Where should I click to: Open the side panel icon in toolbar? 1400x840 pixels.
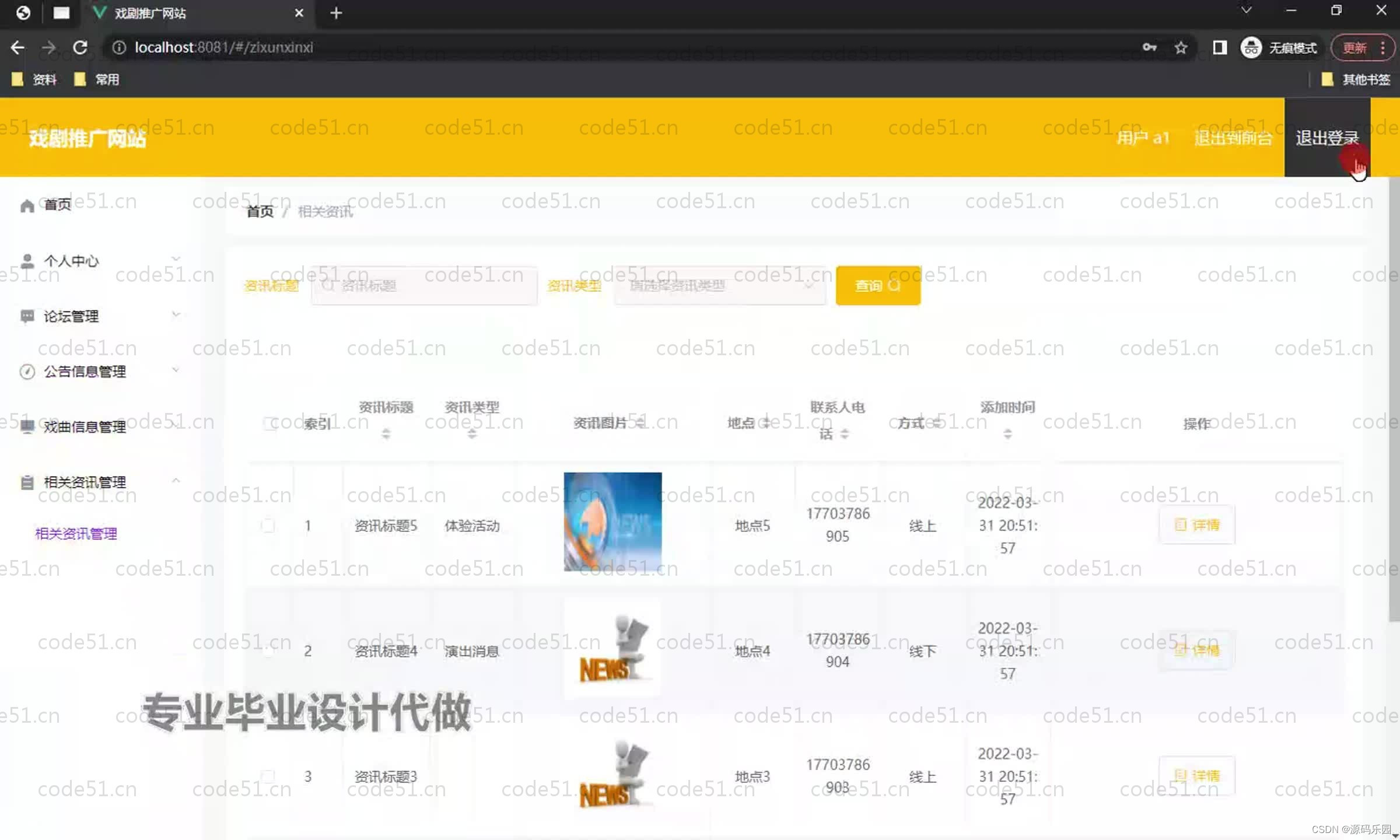[x=1219, y=47]
